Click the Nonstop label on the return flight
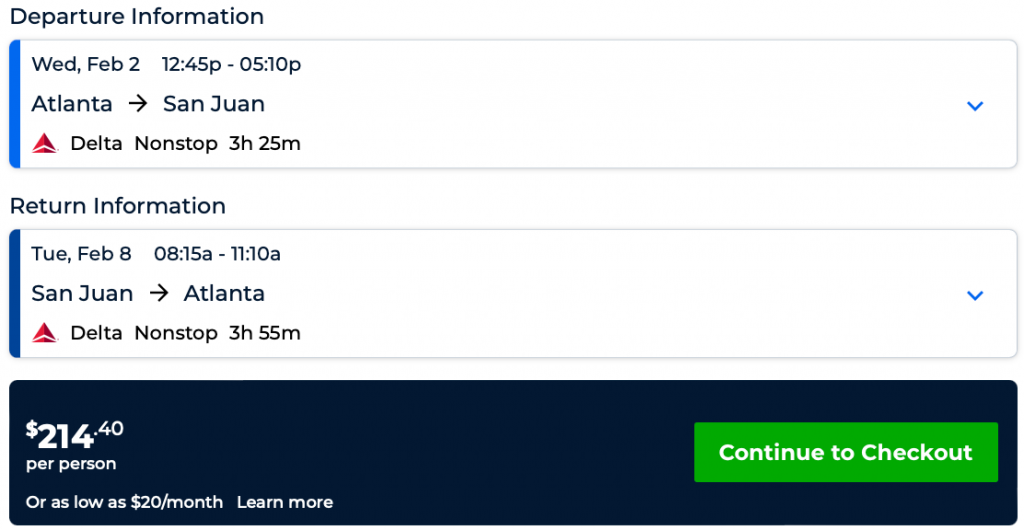The height and width of the screenshot is (530, 1024). click(x=176, y=333)
